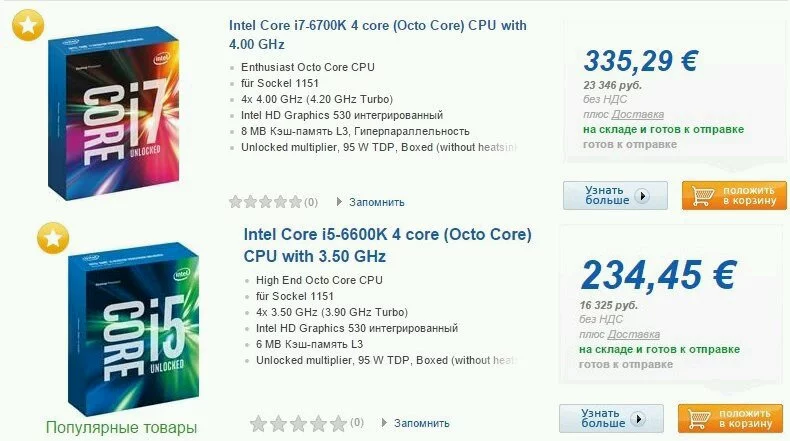The image size is (790, 441).
Task: Click arrow icon on i5 'Узнать больше' button
Action: (x=638, y=419)
